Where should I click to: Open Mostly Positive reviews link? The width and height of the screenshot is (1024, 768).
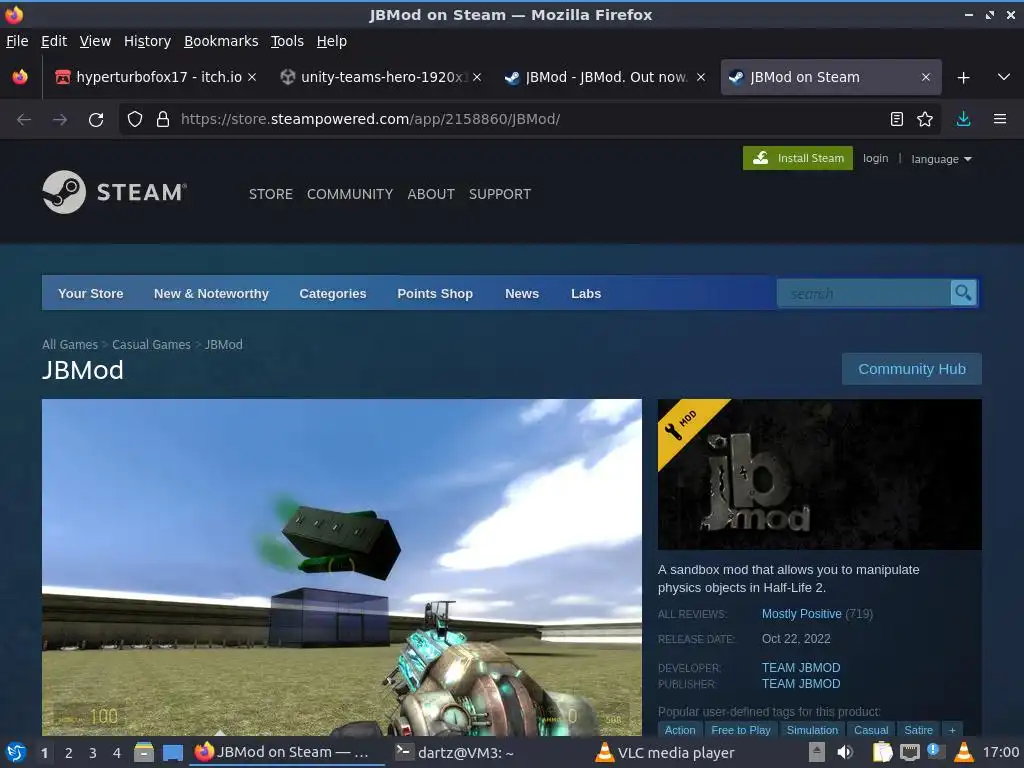click(801, 614)
